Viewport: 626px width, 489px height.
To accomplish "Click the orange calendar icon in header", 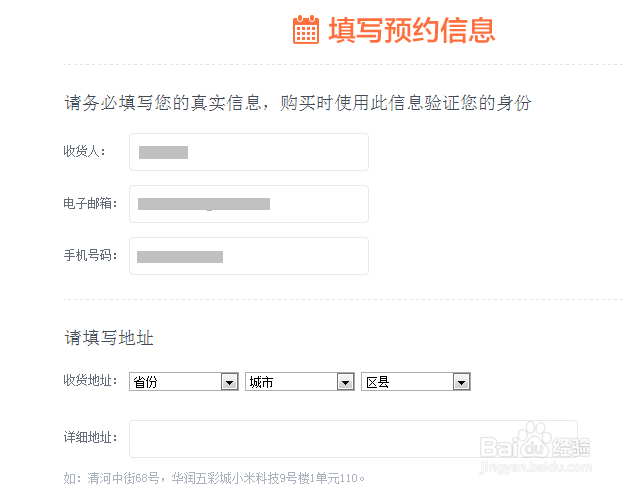I will (306, 30).
